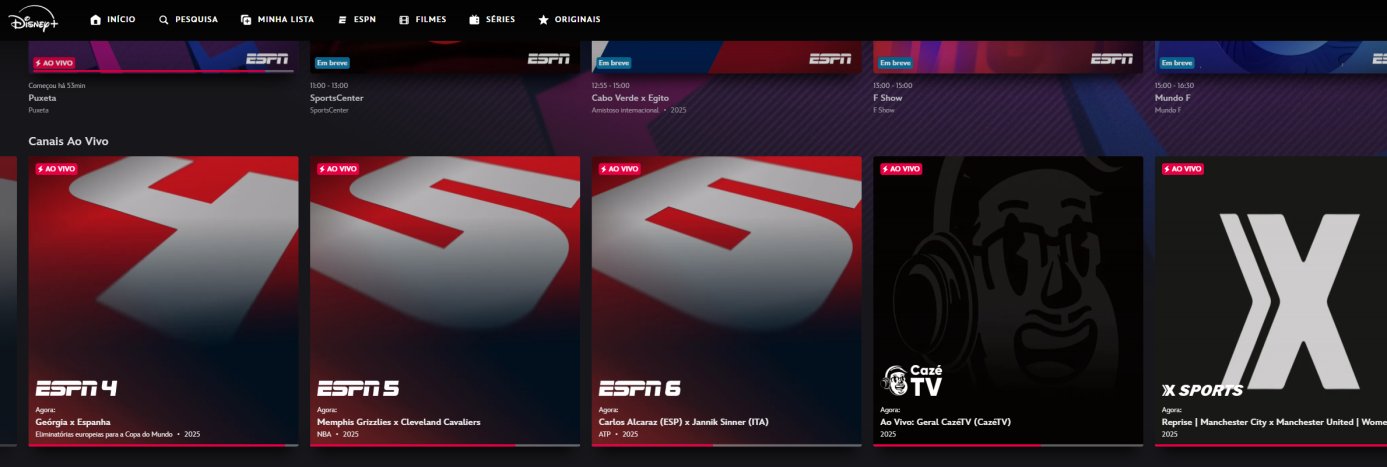Image resolution: width=1387 pixels, height=467 pixels.
Task: Open the Mundo F upcoming thumbnail
Action: coord(1271,56)
